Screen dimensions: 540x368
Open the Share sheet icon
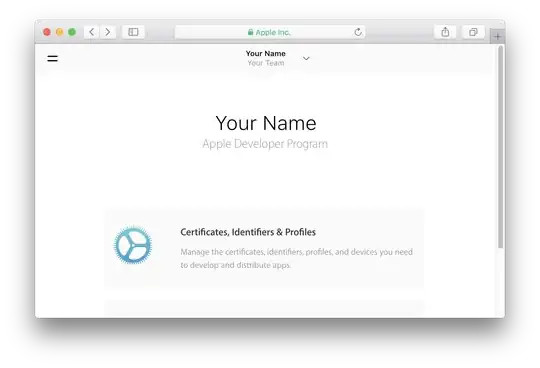click(x=445, y=32)
